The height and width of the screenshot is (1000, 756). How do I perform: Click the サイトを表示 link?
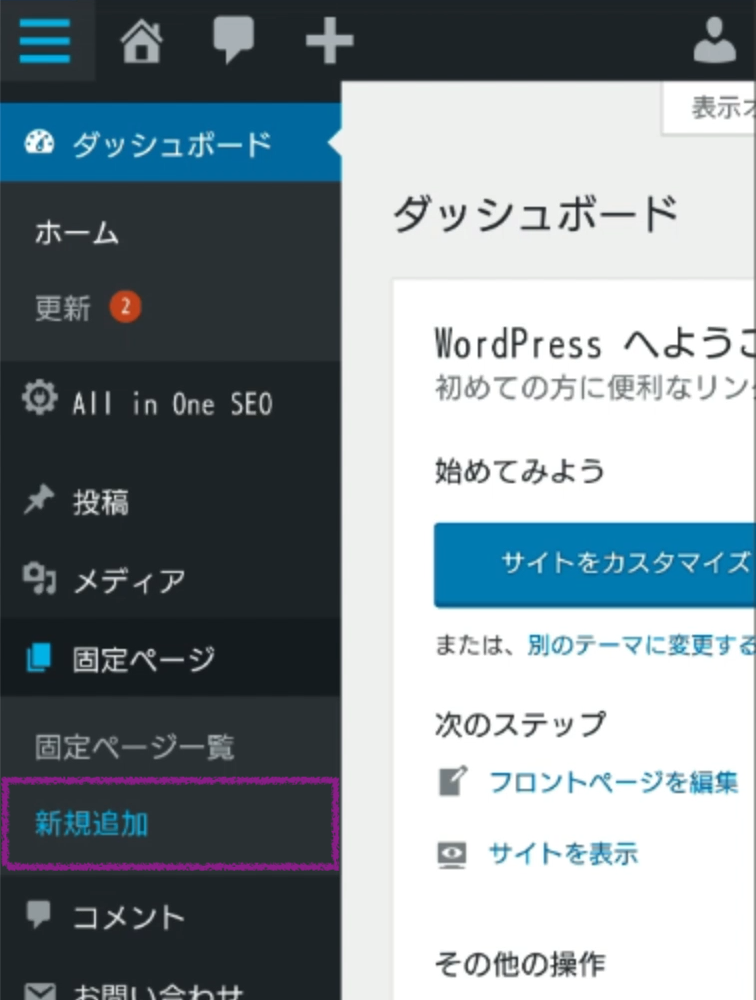point(562,854)
